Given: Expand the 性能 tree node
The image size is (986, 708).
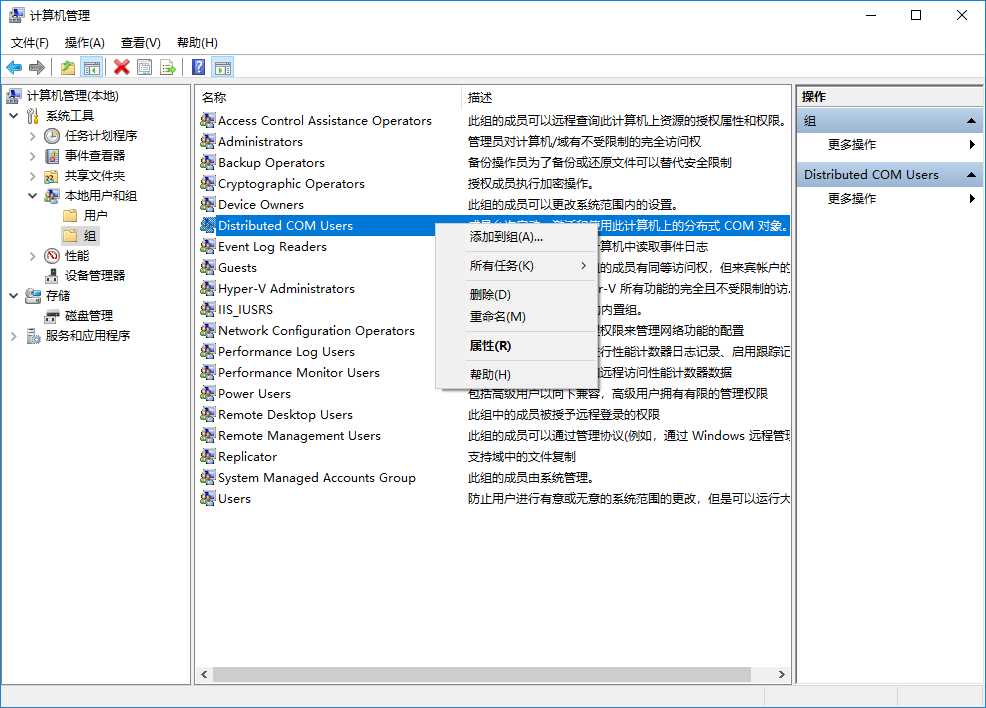Looking at the screenshot, I should (x=33, y=256).
